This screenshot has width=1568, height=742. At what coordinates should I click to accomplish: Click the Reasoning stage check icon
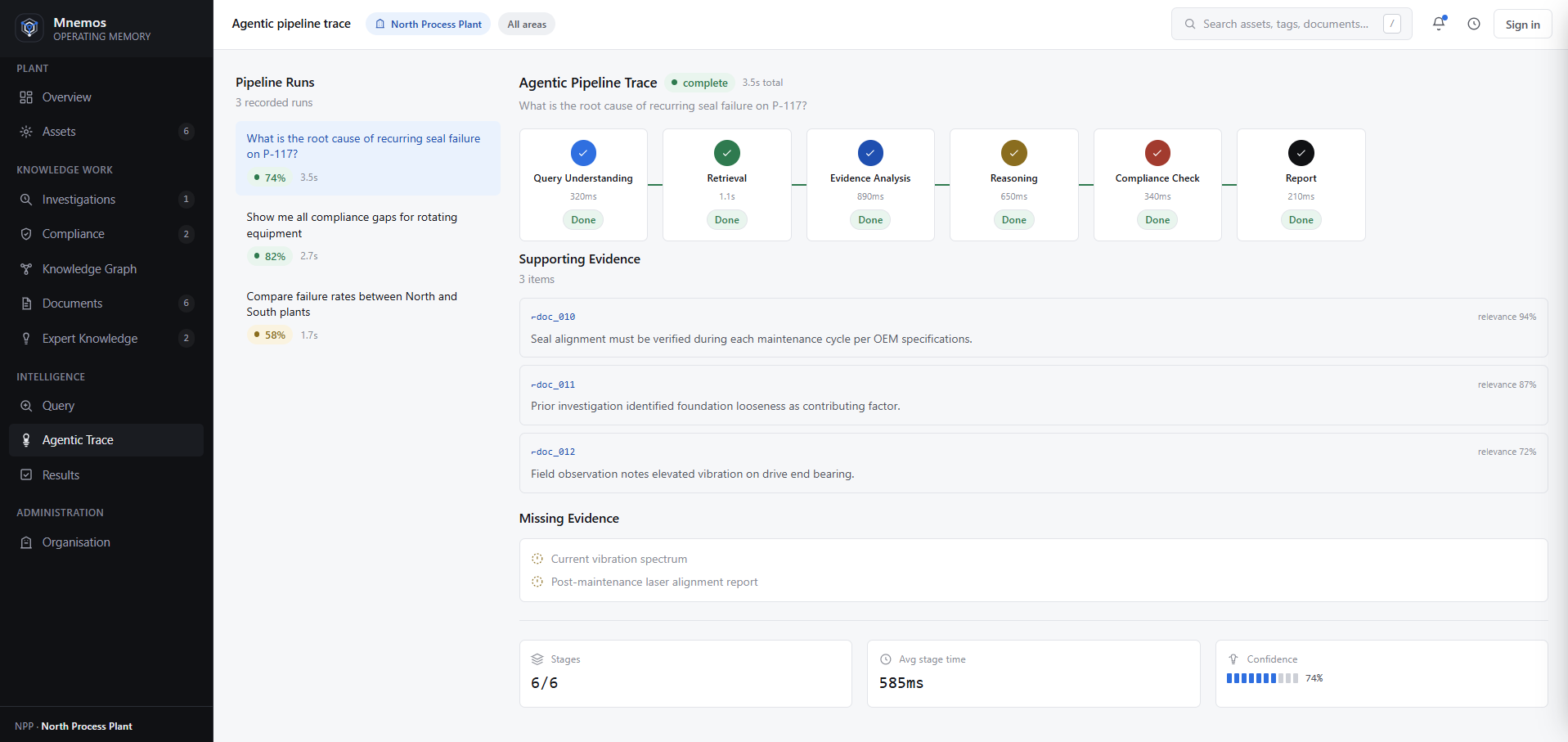tap(1014, 153)
